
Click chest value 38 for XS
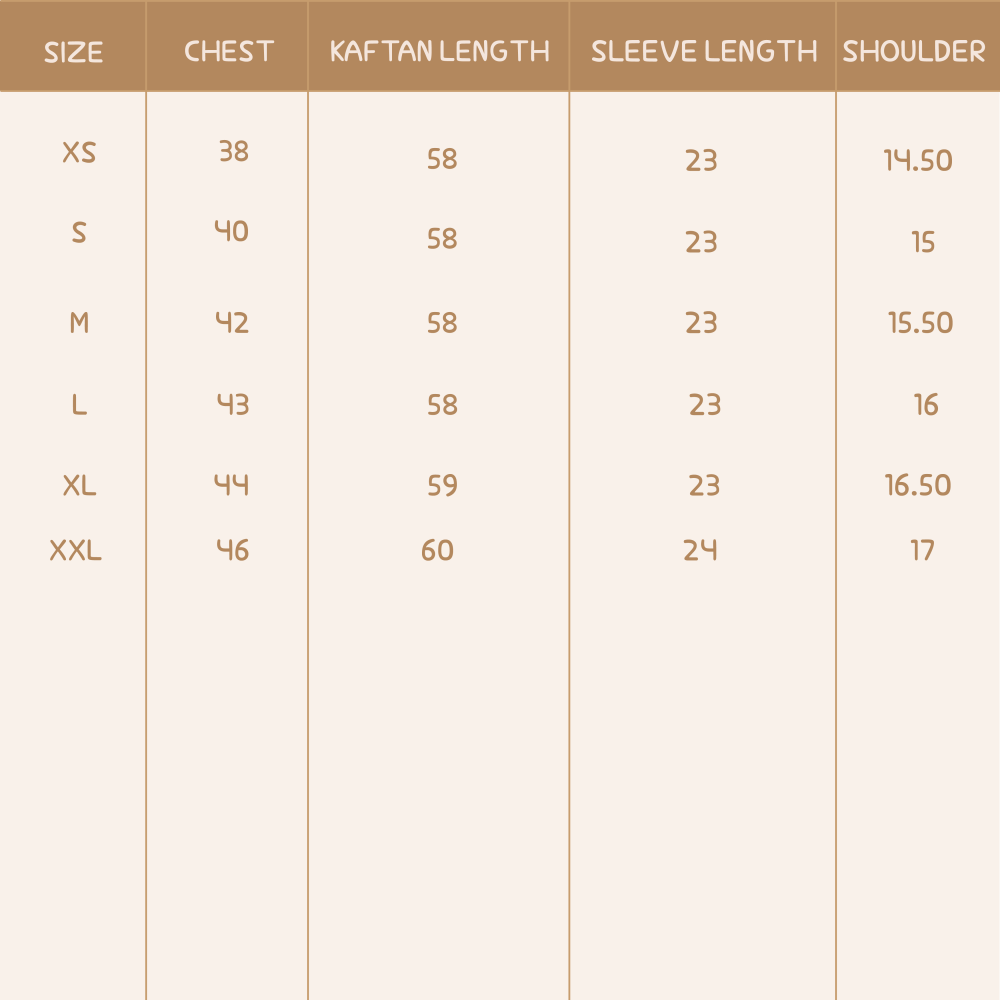tap(234, 152)
